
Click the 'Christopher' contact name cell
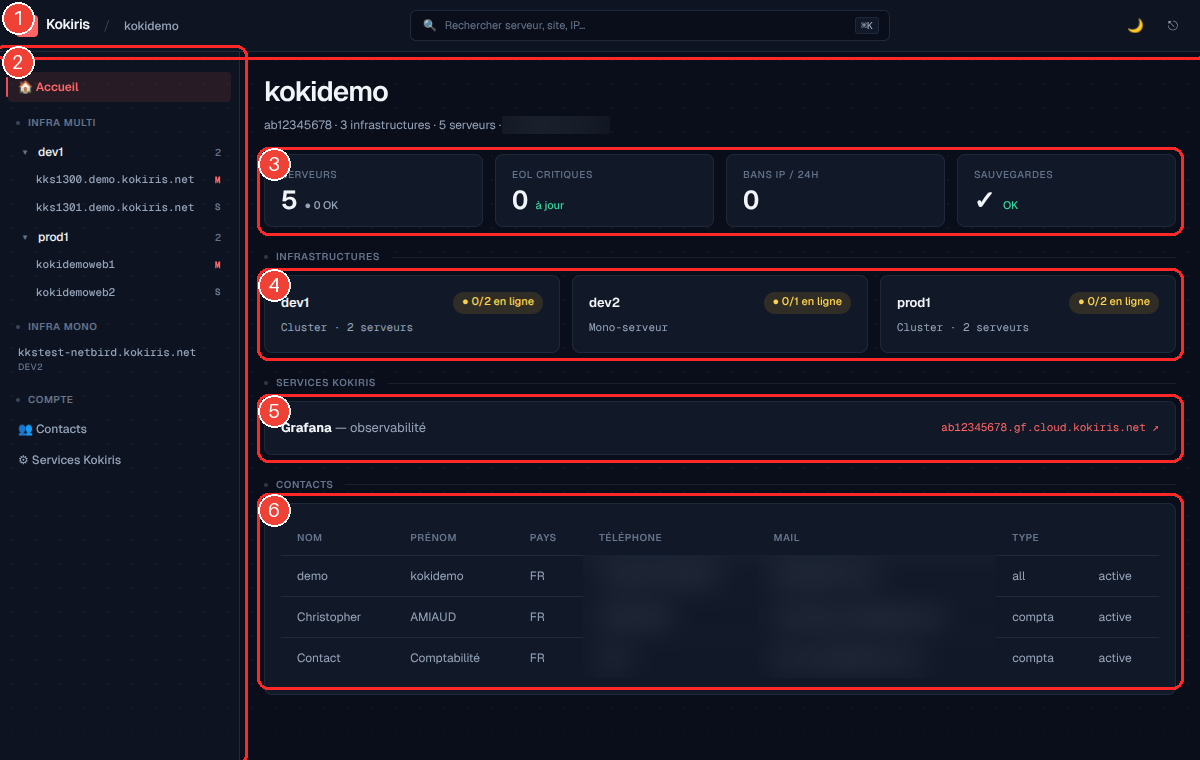click(329, 617)
